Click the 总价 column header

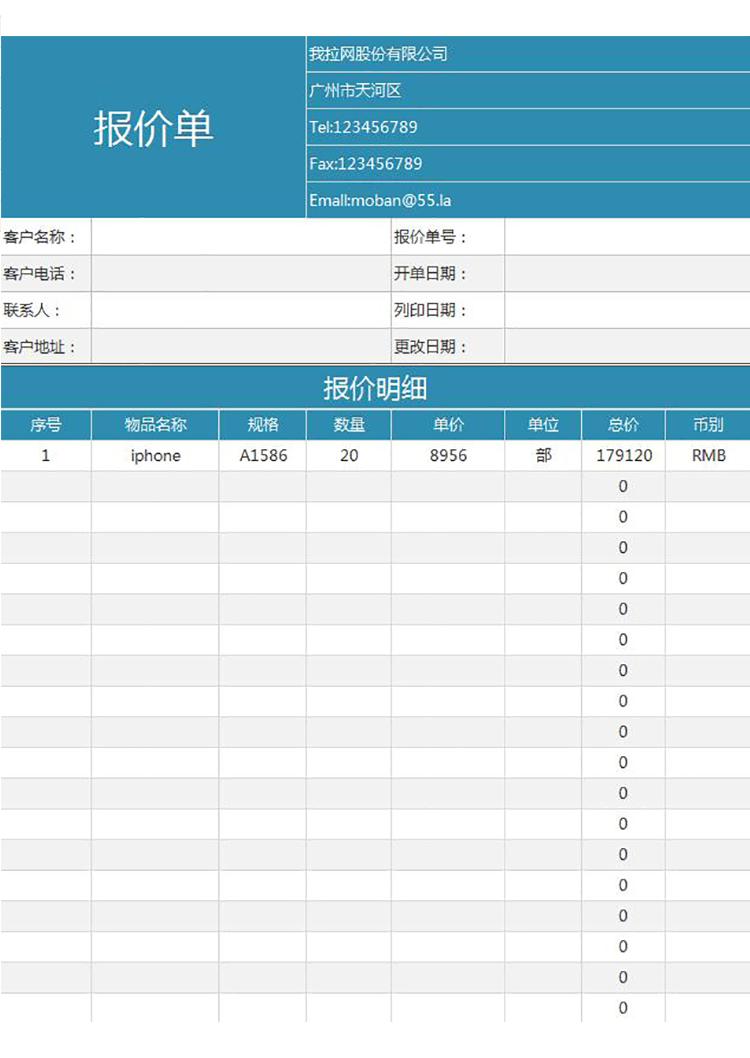coord(623,425)
